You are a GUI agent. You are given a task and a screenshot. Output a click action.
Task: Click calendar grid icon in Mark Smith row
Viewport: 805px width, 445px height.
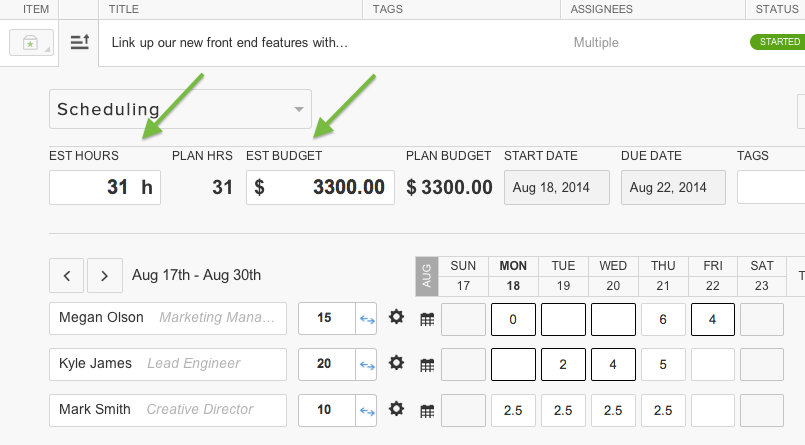427,410
